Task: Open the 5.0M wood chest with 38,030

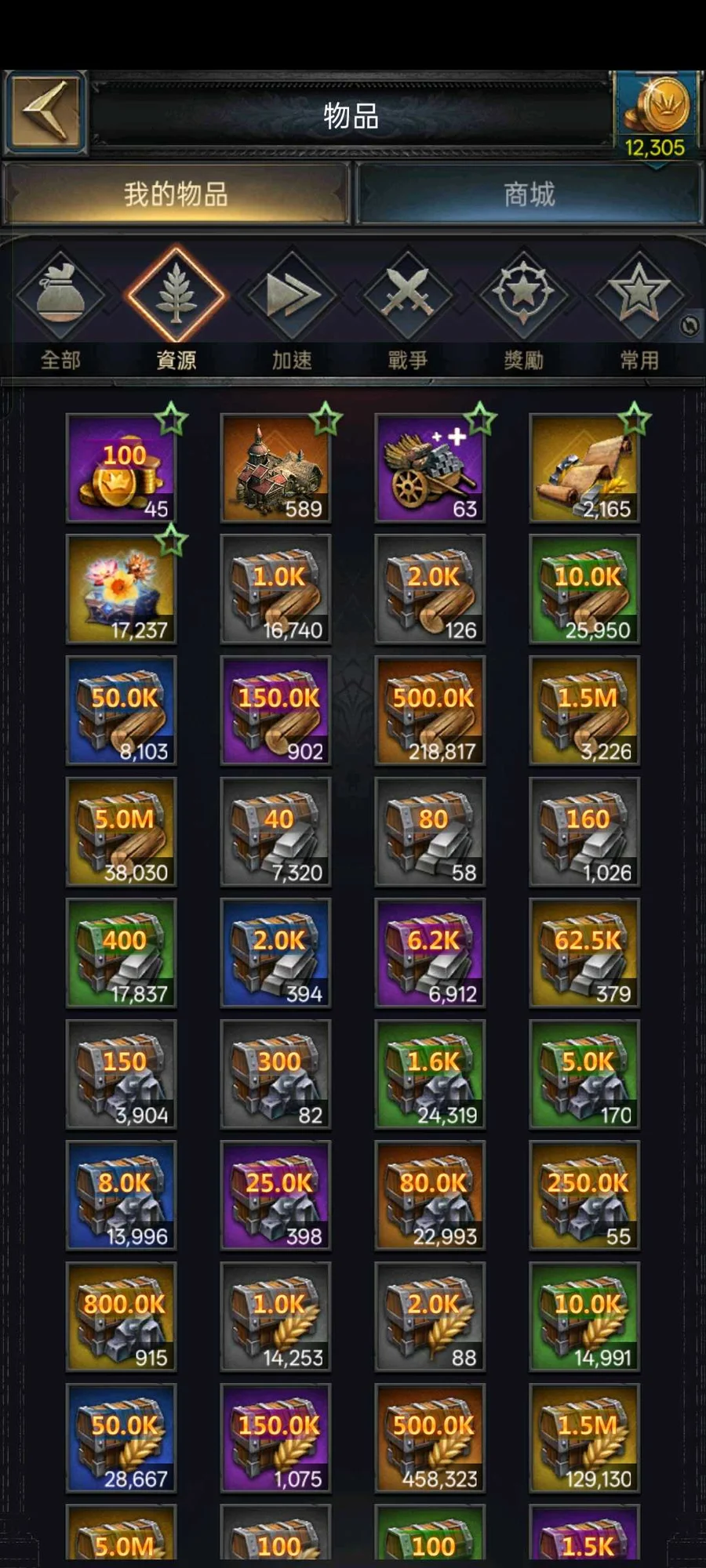Action: (x=121, y=833)
